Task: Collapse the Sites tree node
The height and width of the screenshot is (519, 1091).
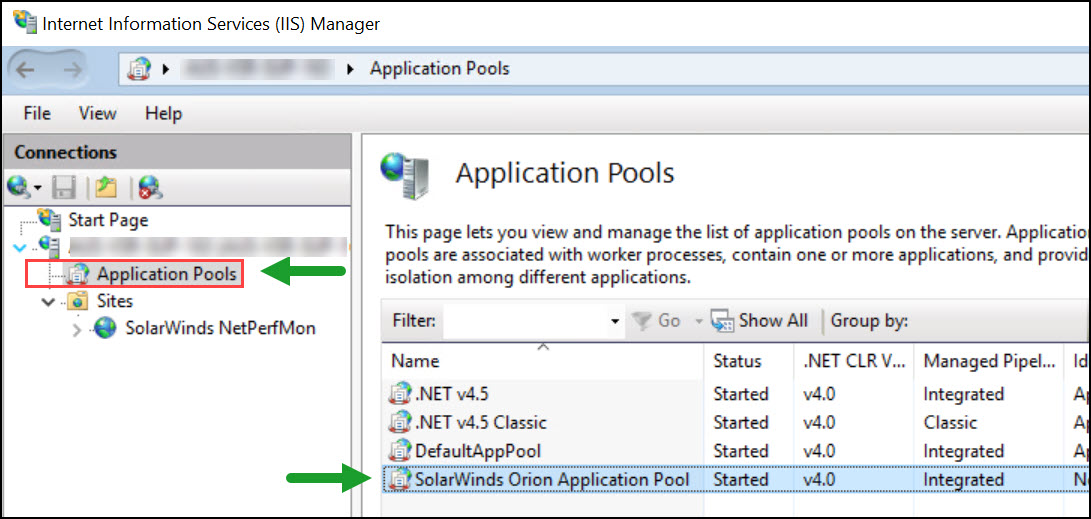Action: click(x=48, y=301)
